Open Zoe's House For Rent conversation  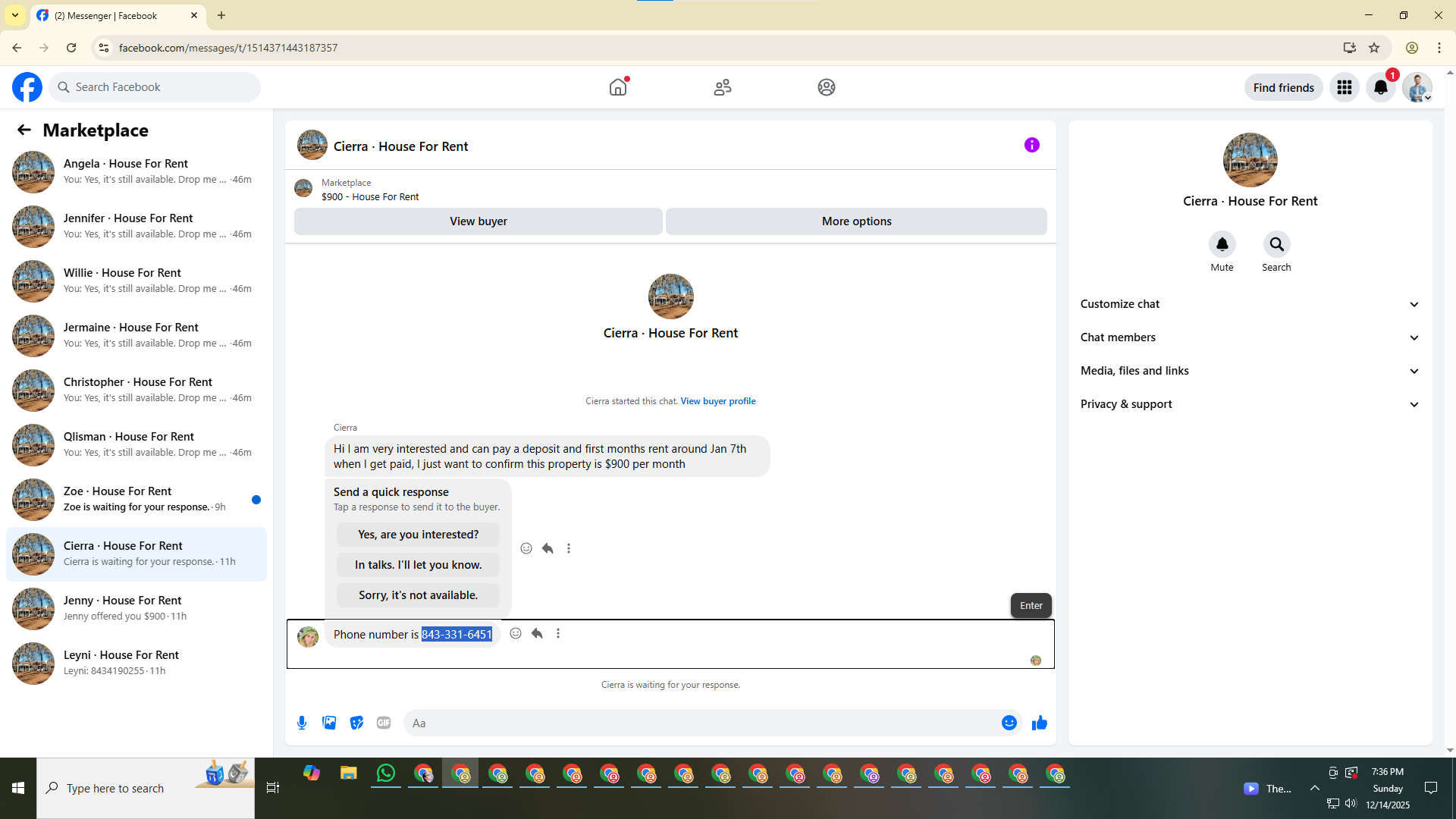coord(136,499)
